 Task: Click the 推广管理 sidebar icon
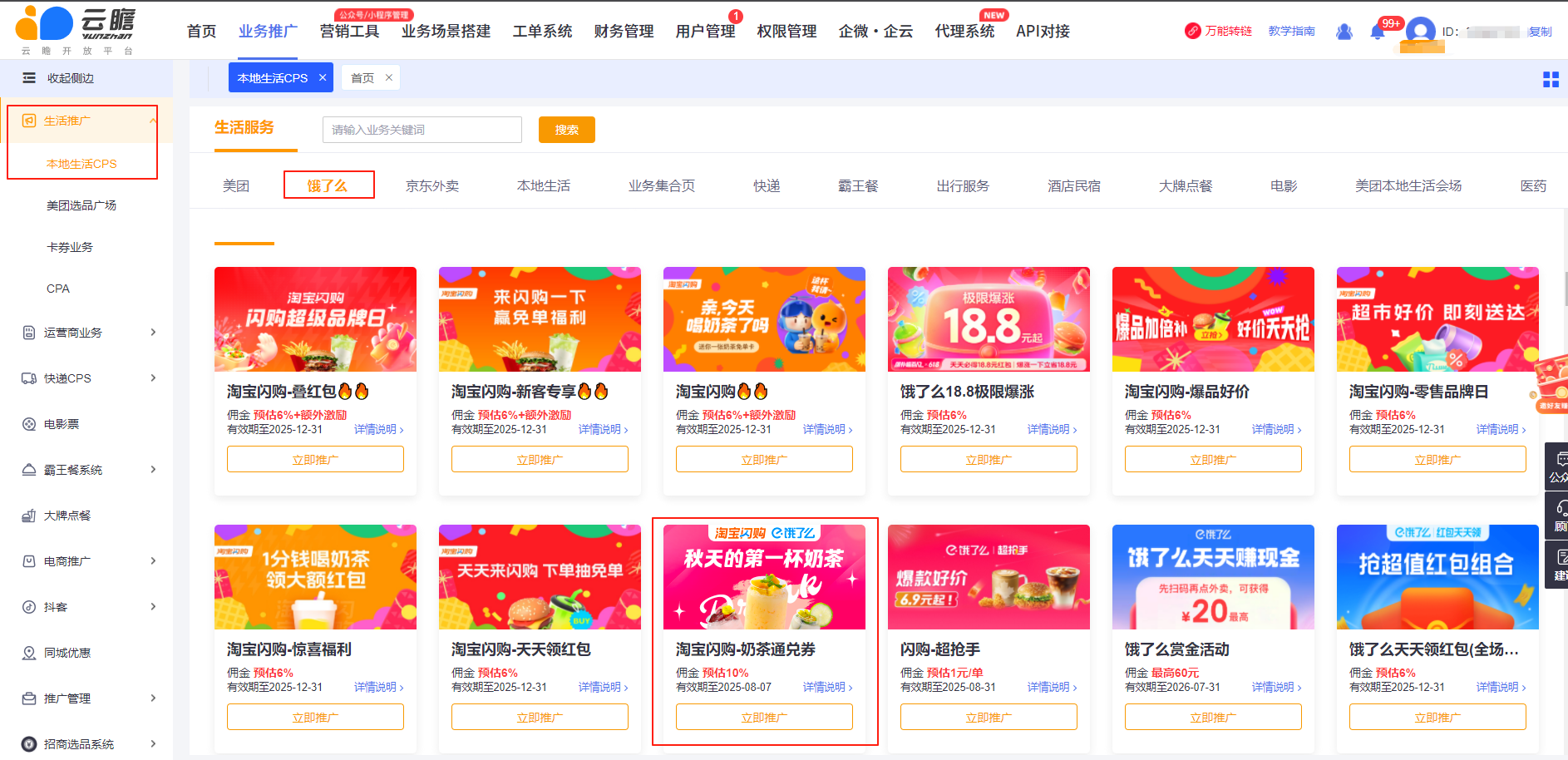pos(29,698)
